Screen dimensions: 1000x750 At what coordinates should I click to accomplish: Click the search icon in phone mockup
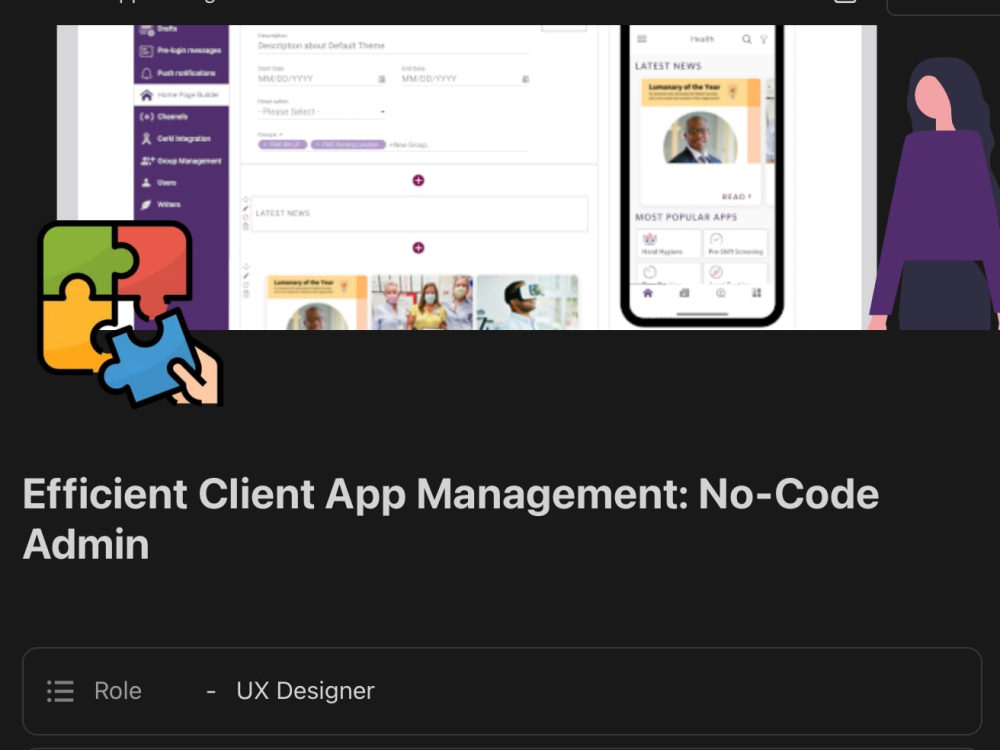pos(746,40)
